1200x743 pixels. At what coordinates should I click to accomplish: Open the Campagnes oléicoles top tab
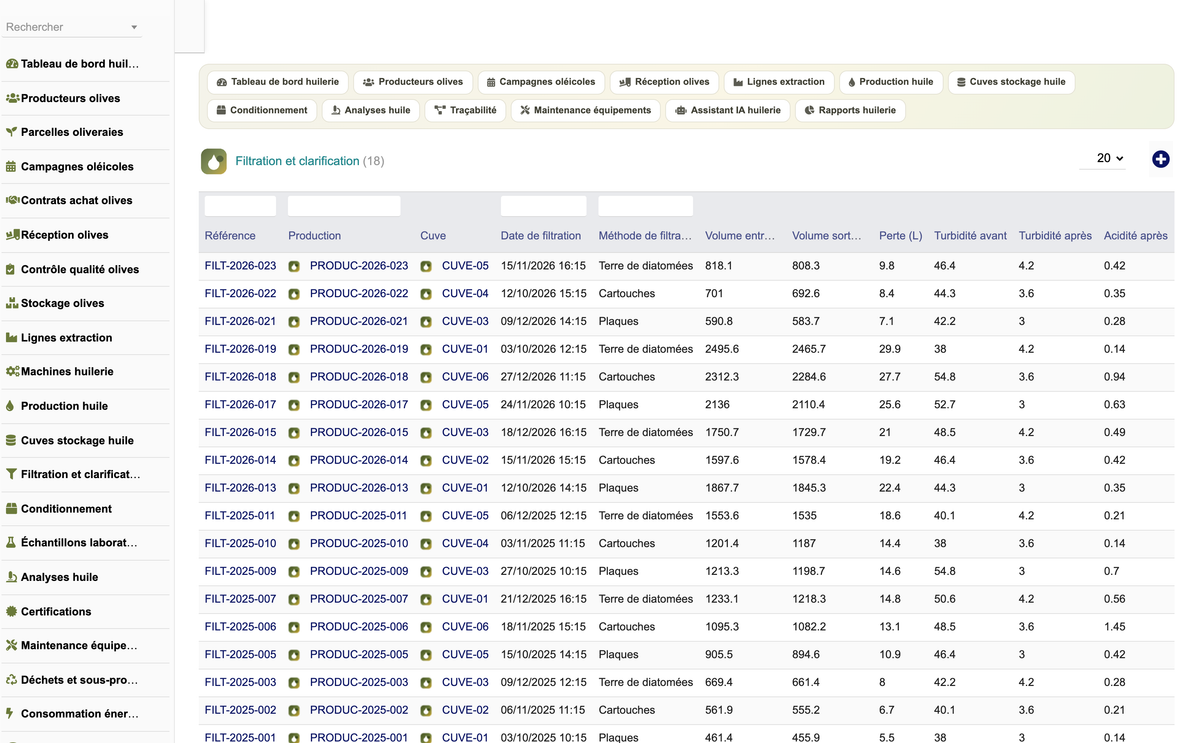point(541,82)
